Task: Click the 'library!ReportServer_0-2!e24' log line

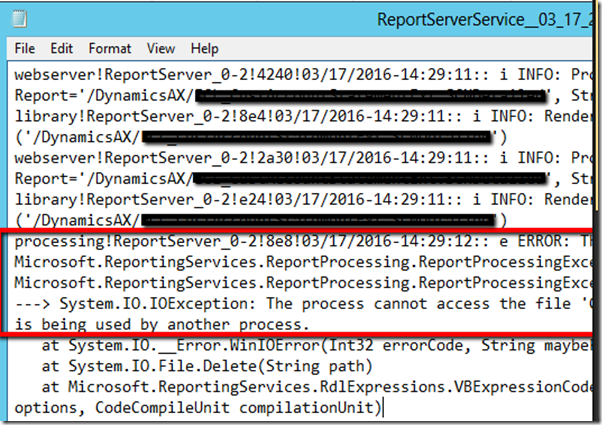Action: (303, 199)
